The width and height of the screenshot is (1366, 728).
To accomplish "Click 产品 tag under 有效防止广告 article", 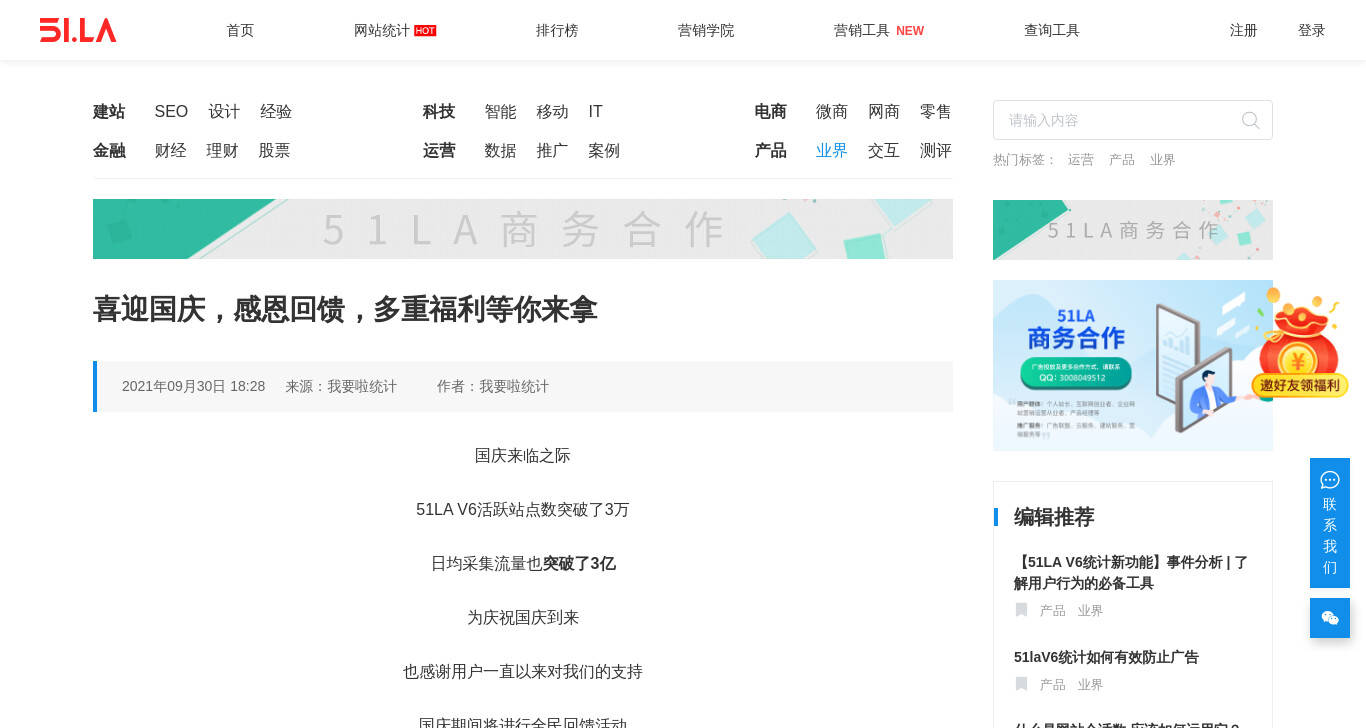I will click(x=1053, y=685).
